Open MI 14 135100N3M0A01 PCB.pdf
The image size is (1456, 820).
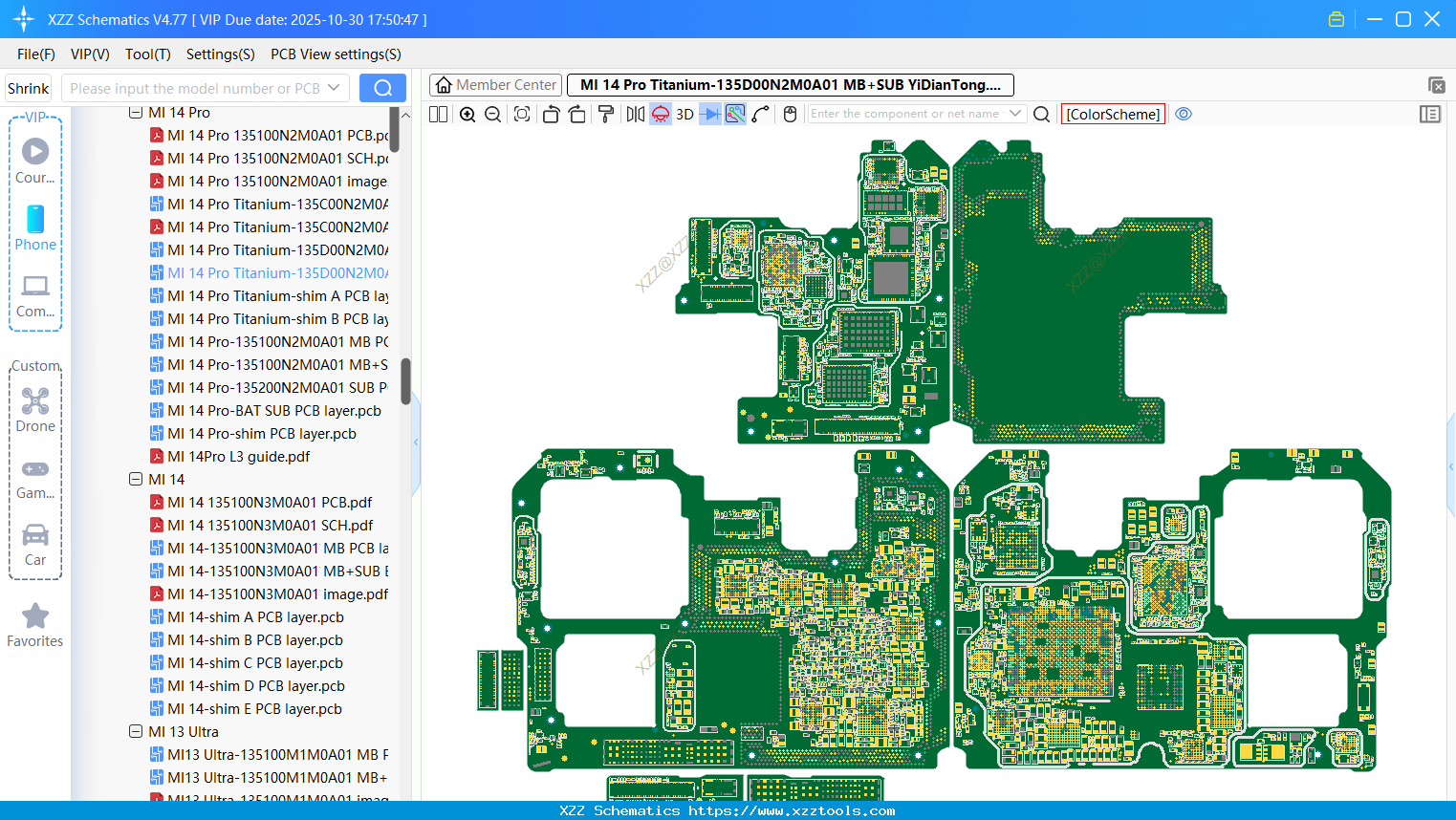pos(261,503)
